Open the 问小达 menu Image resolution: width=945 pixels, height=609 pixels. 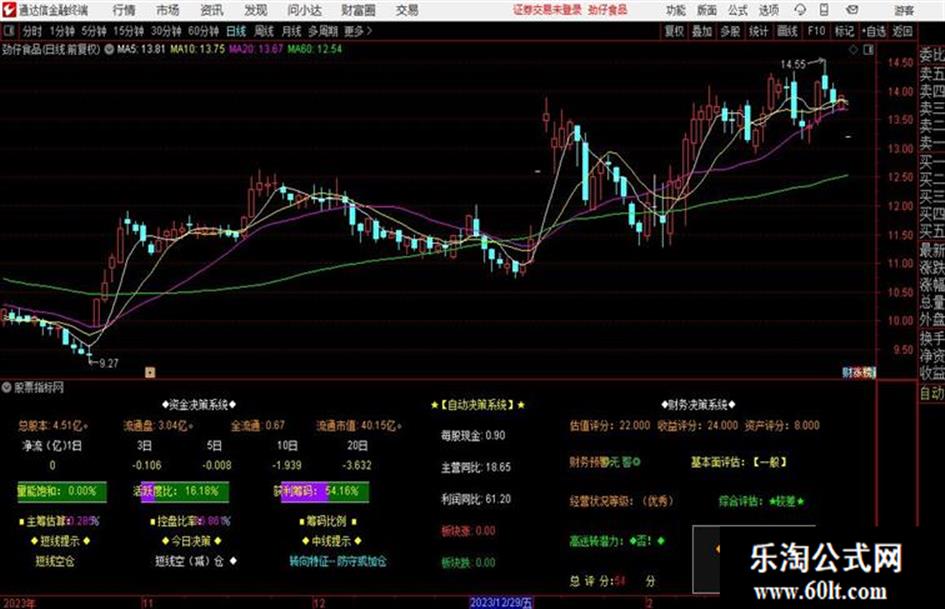[304, 10]
